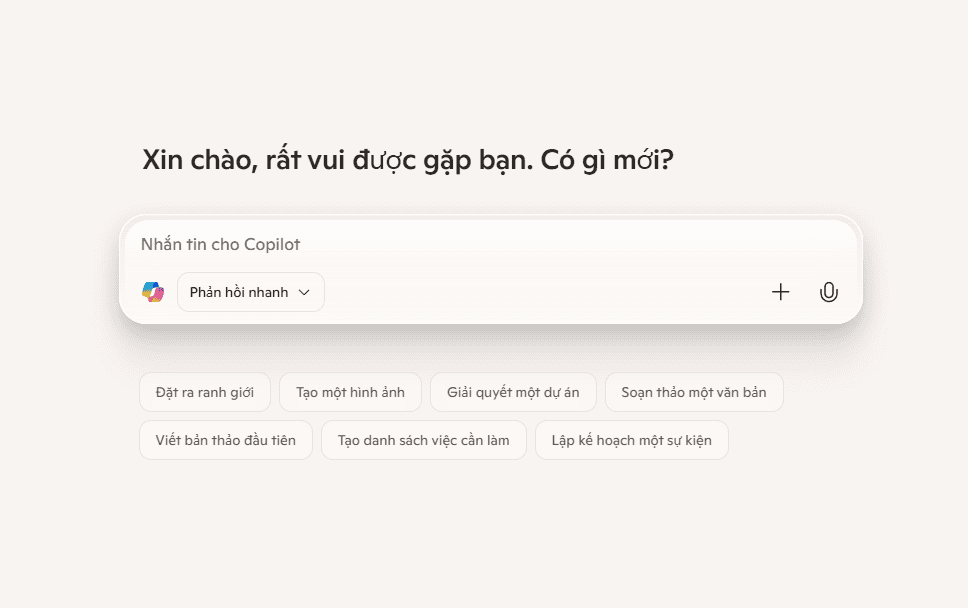Click the plus icon to add an attachment
Image resolution: width=968 pixels, height=608 pixels.
[780, 291]
